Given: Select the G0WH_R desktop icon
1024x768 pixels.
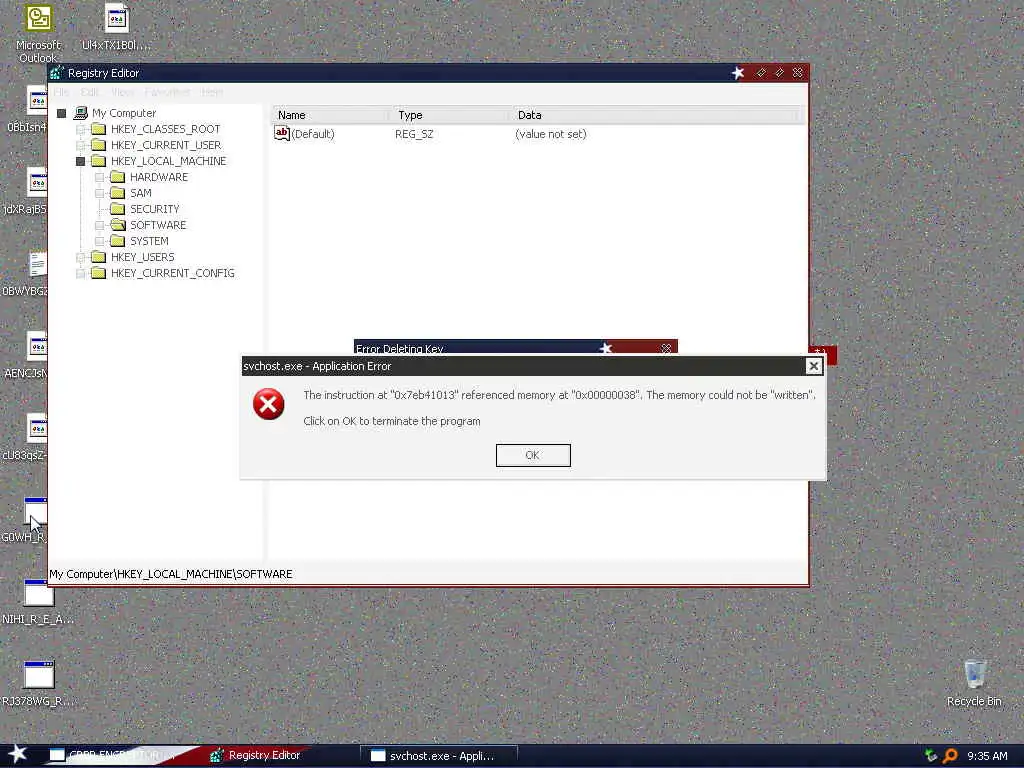Looking at the screenshot, I should (x=25, y=520).
